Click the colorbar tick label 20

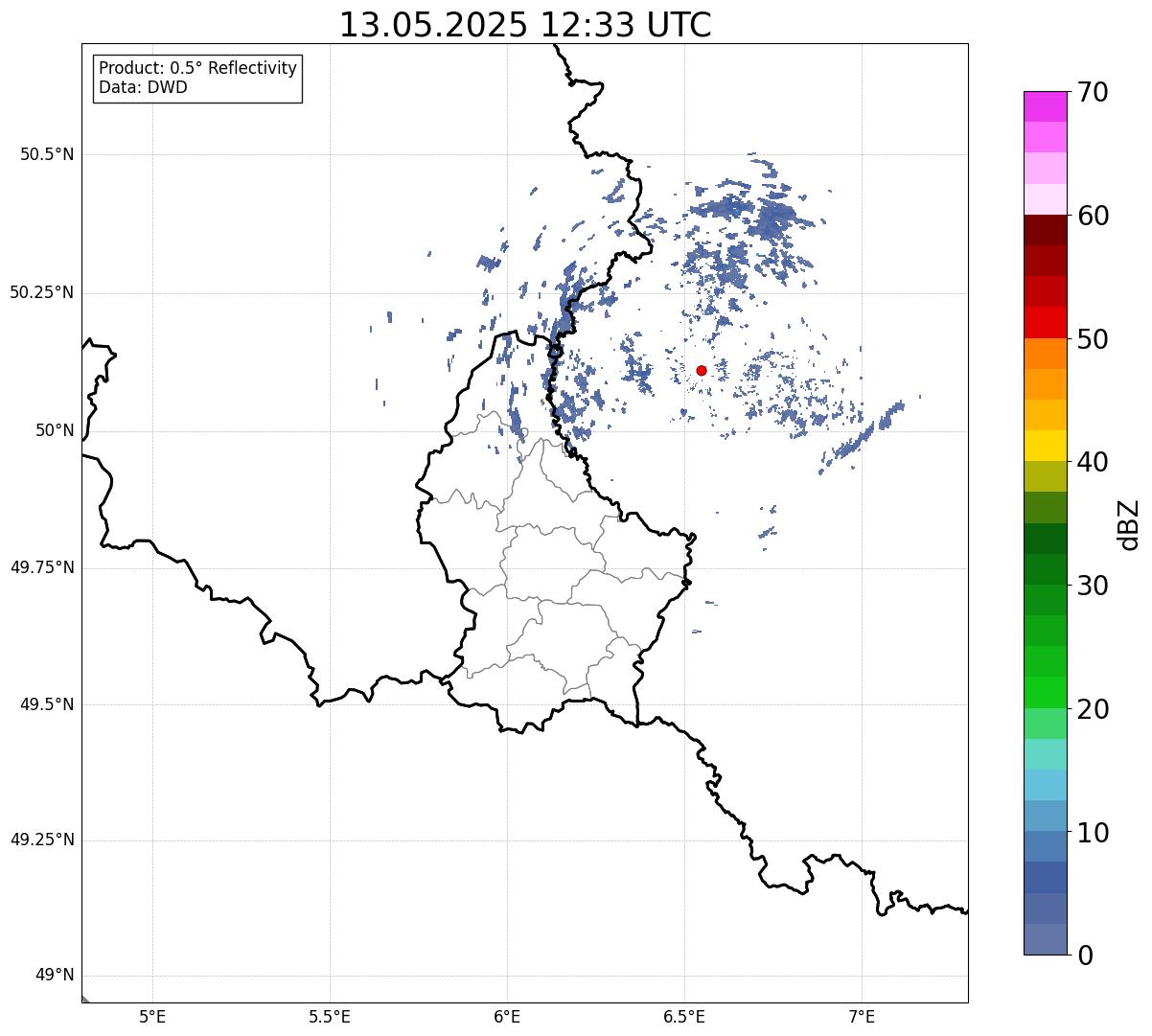1093,709
